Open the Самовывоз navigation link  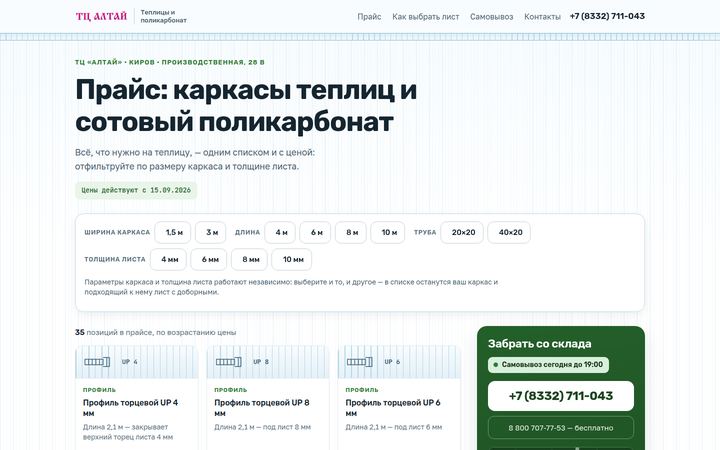click(x=491, y=17)
